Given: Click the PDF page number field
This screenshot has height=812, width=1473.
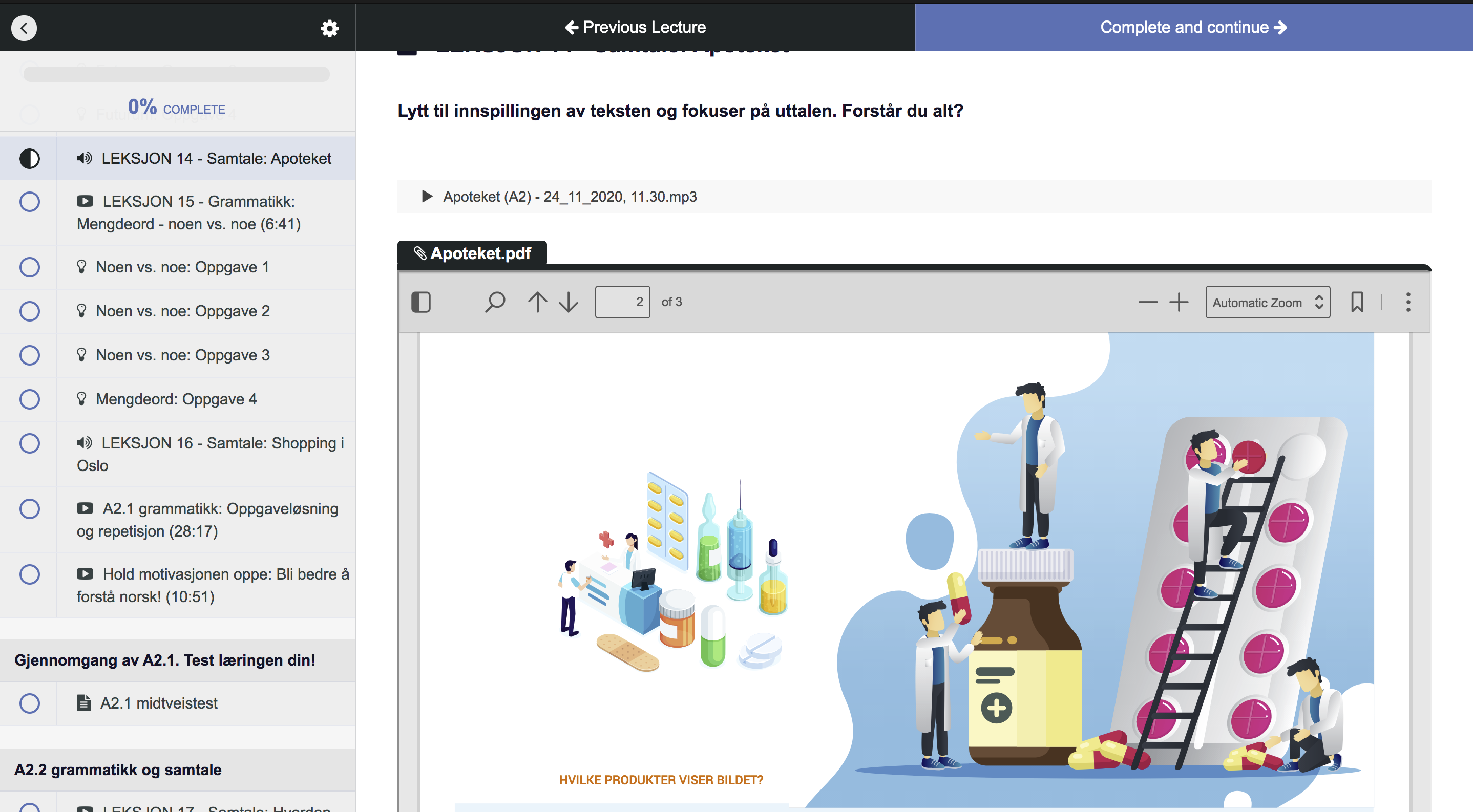Looking at the screenshot, I should pos(622,302).
